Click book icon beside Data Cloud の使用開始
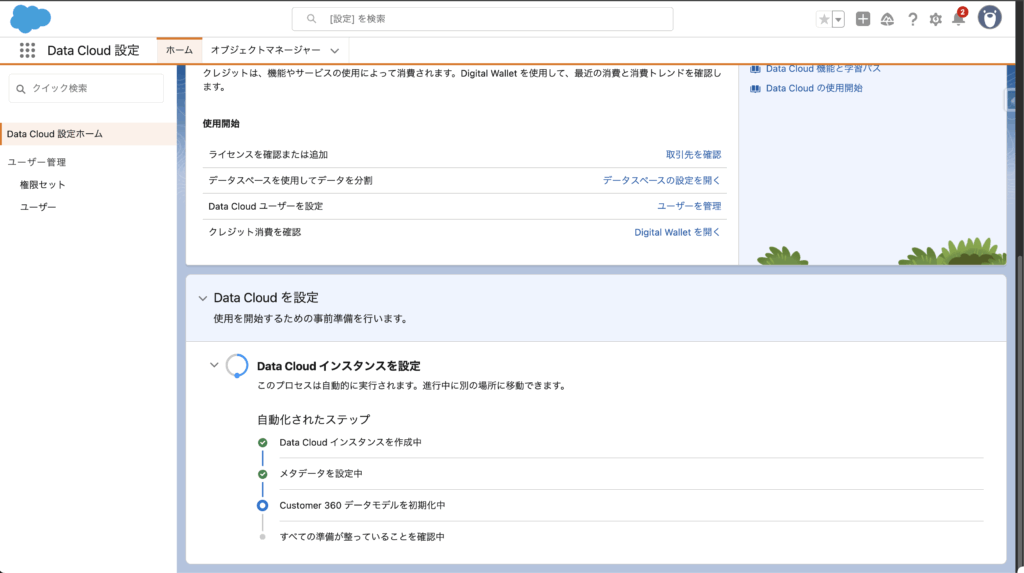This screenshot has height=573, width=1024. [x=755, y=89]
